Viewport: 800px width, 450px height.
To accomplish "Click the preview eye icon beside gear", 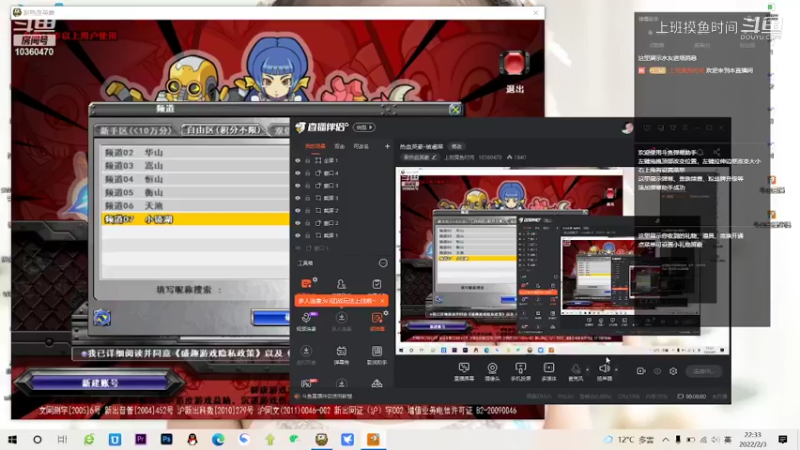I will click(657, 371).
